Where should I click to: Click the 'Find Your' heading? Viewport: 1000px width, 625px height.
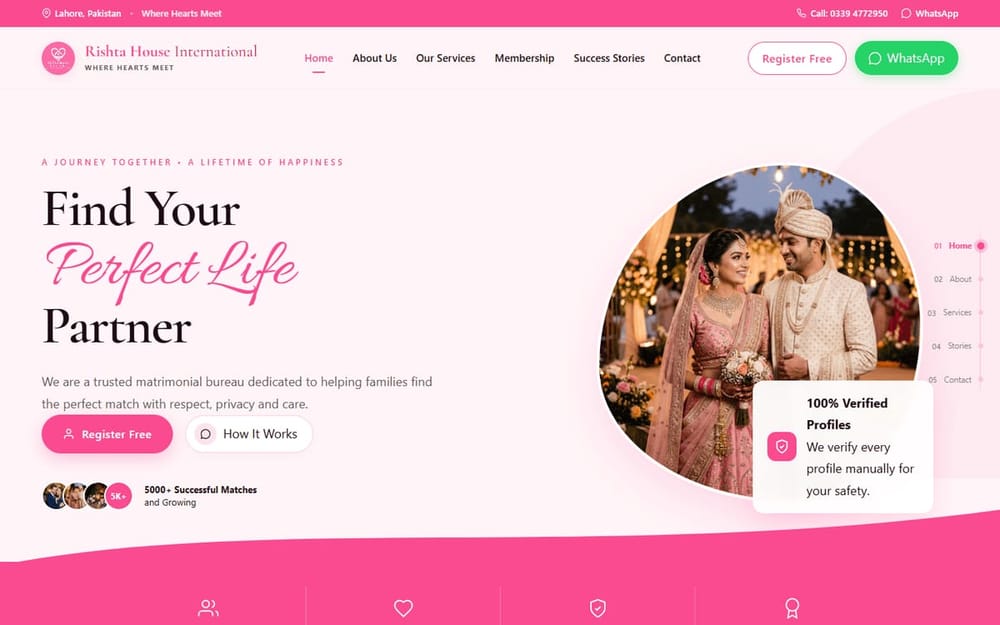coord(141,208)
